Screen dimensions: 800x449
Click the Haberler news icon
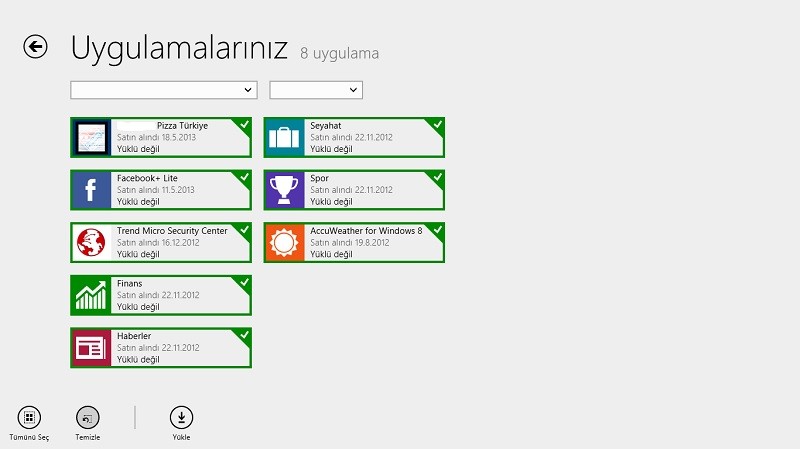click(91, 347)
